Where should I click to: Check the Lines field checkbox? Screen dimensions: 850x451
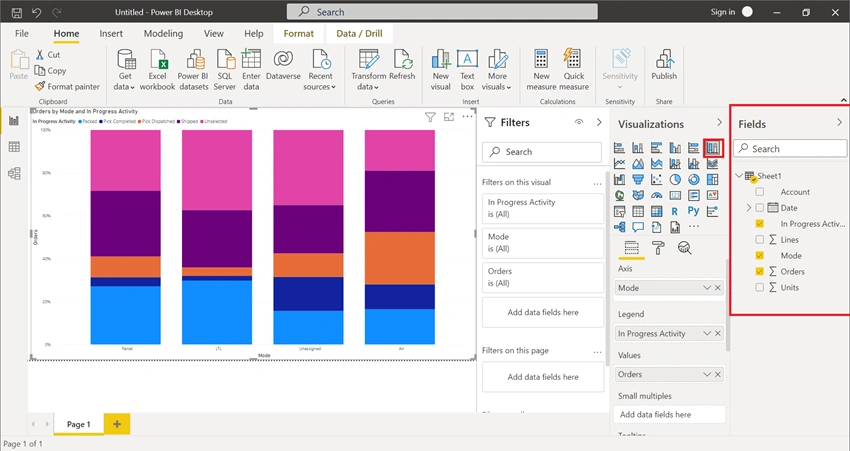(759, 240)
